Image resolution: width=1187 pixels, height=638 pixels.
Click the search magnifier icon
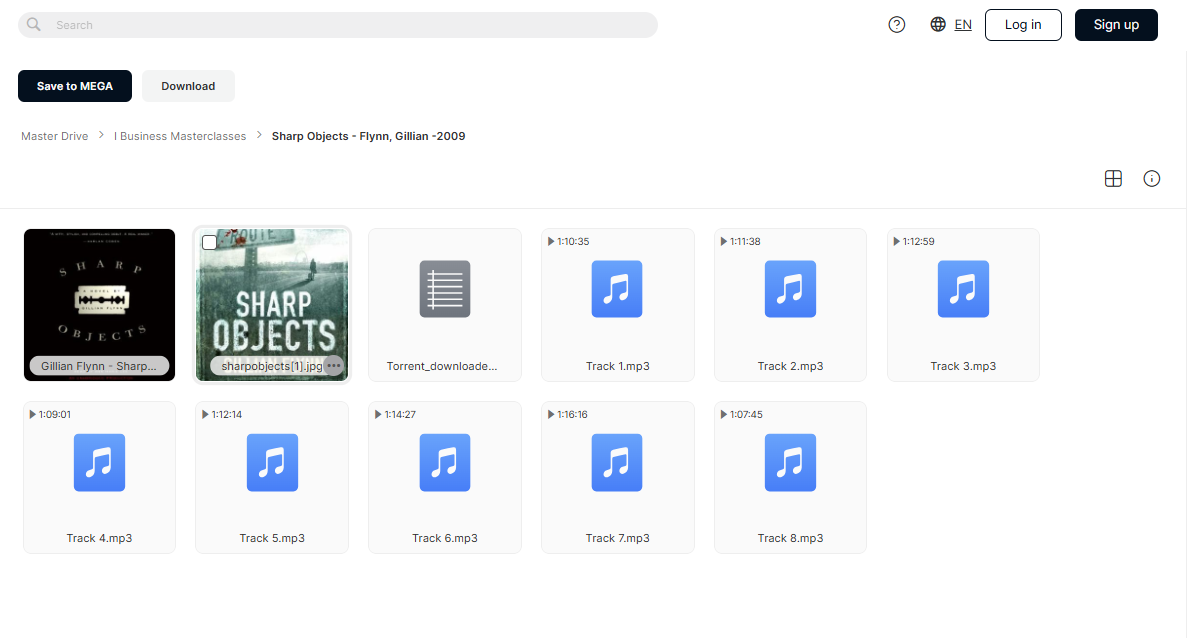click(33, 24)
